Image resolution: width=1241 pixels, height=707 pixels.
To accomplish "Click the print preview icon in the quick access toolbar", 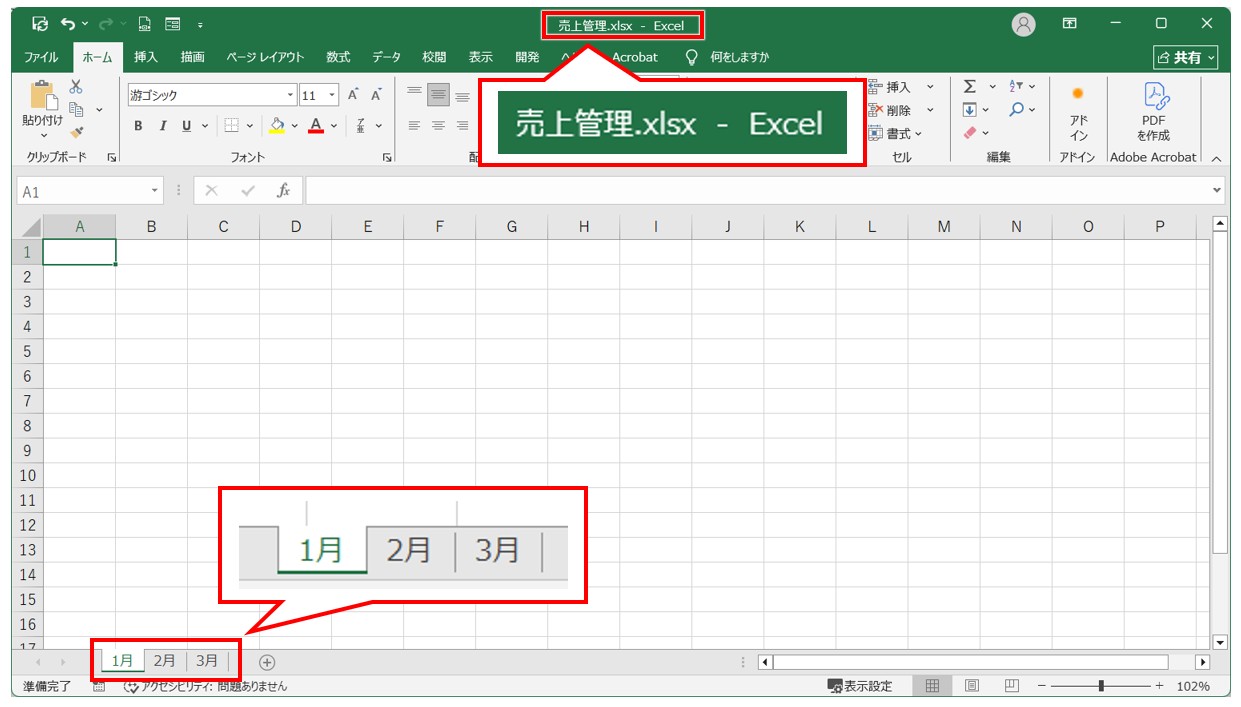I will 145,24.
